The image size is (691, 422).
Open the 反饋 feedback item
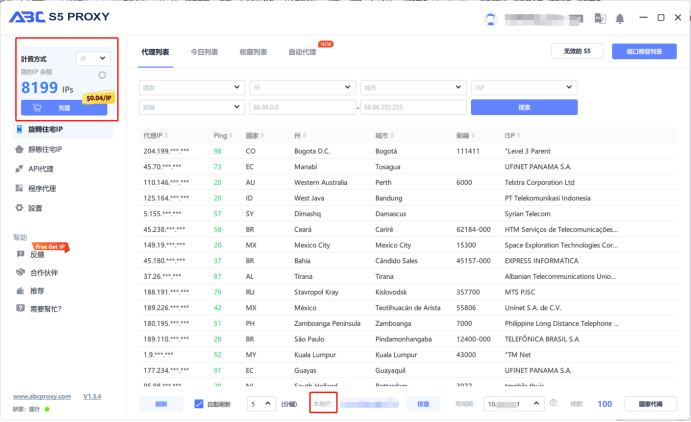click(x=36, y=254)
